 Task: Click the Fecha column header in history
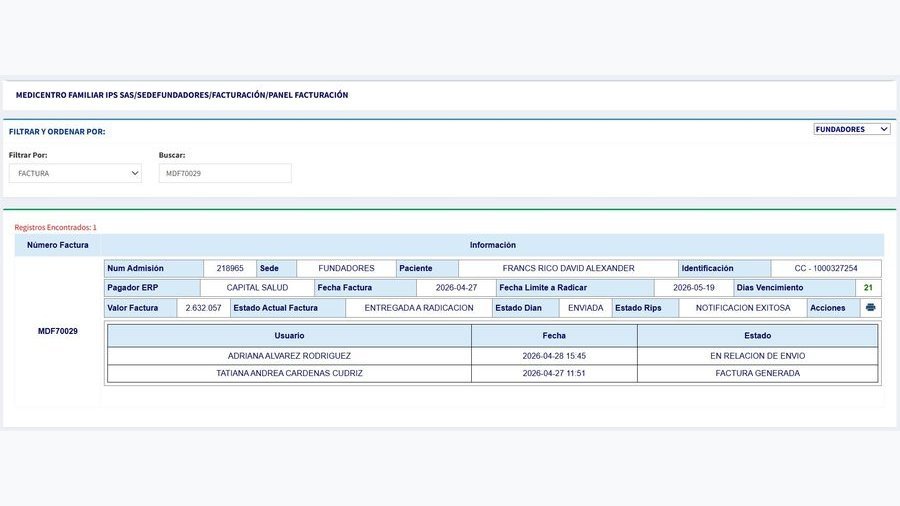tap(554, 336)
